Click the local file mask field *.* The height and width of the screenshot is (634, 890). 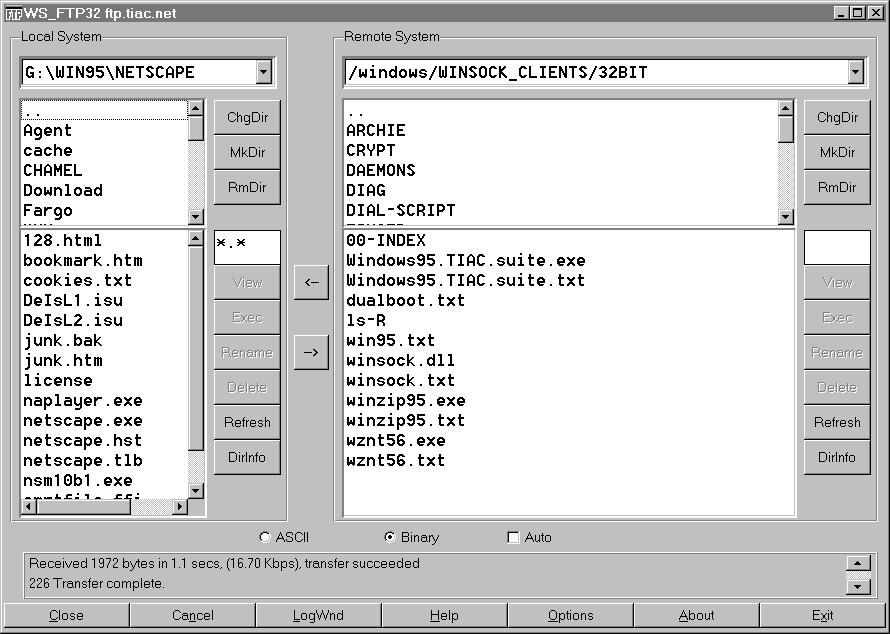coord(247,247)
